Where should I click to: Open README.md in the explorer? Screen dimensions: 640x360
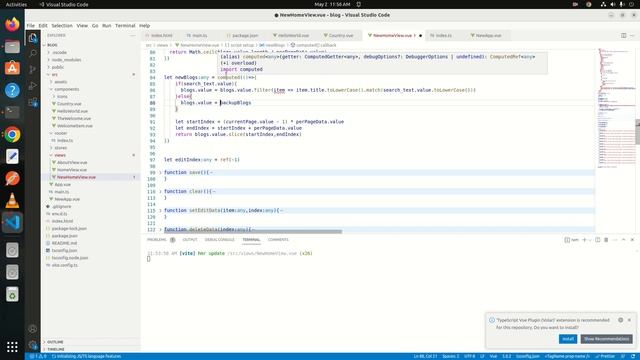[x=64, y=243]
